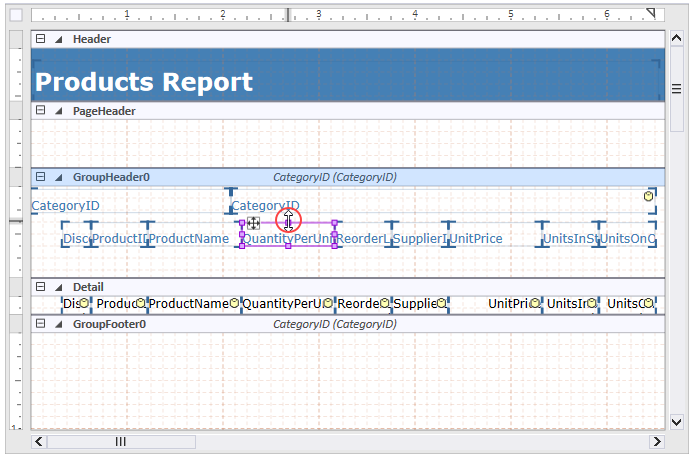Click the move handle on QuantityPerUnit label
The width and height of the screenshot is (694, 461).
254,223
